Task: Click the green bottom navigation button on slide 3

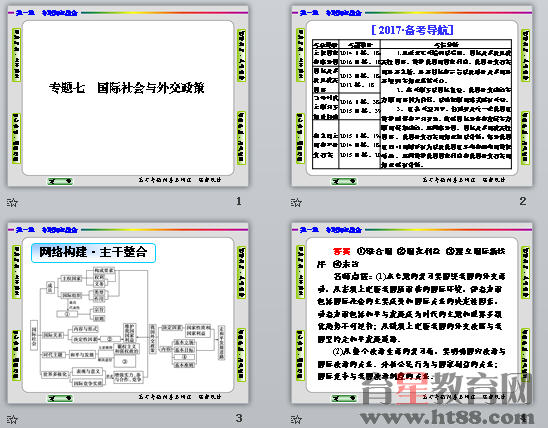Action: (60, 398)
